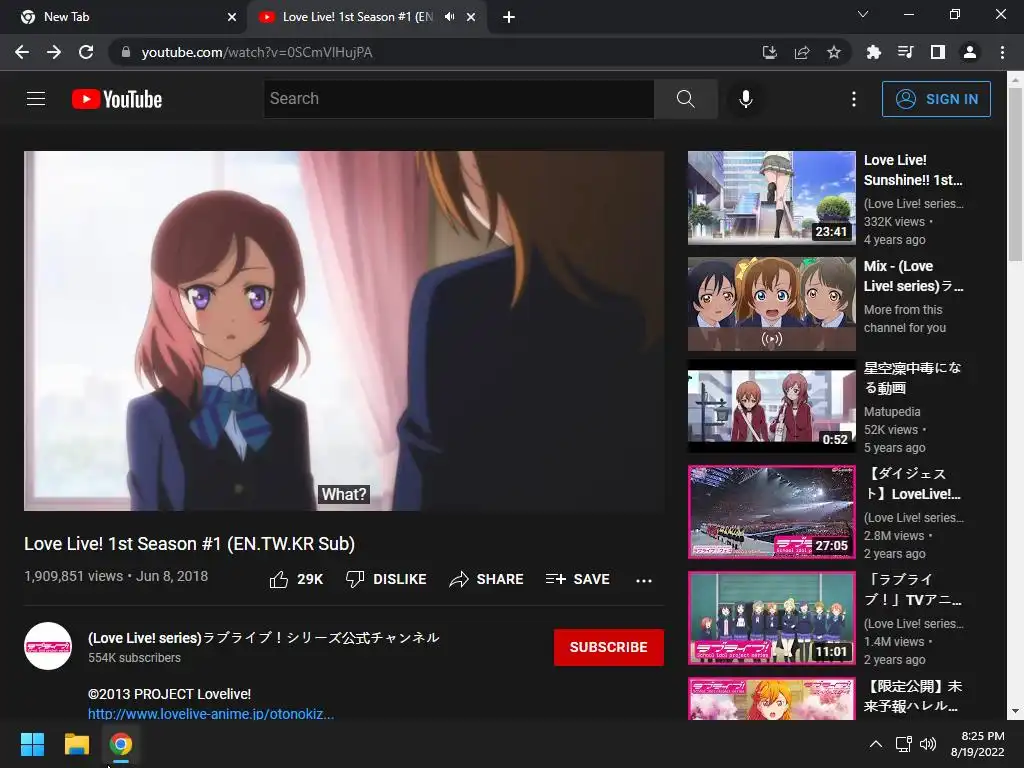This screenshot has height=768, width=1024.
Task: Open the Windows Start menu
Action: (32, 744)
